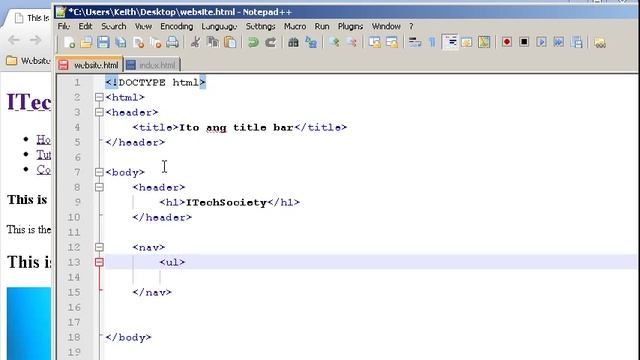The width and height of the screenshot is (640, 360).
Task: Click the Tu link in browser page
Action: [43, 155]
